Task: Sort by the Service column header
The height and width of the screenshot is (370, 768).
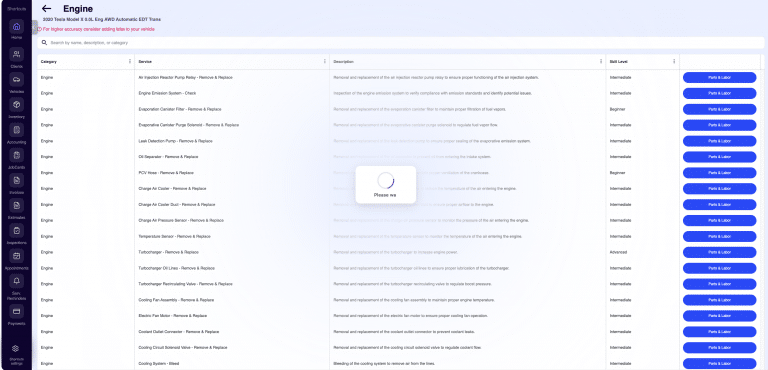Action: [x=145, y=62]
